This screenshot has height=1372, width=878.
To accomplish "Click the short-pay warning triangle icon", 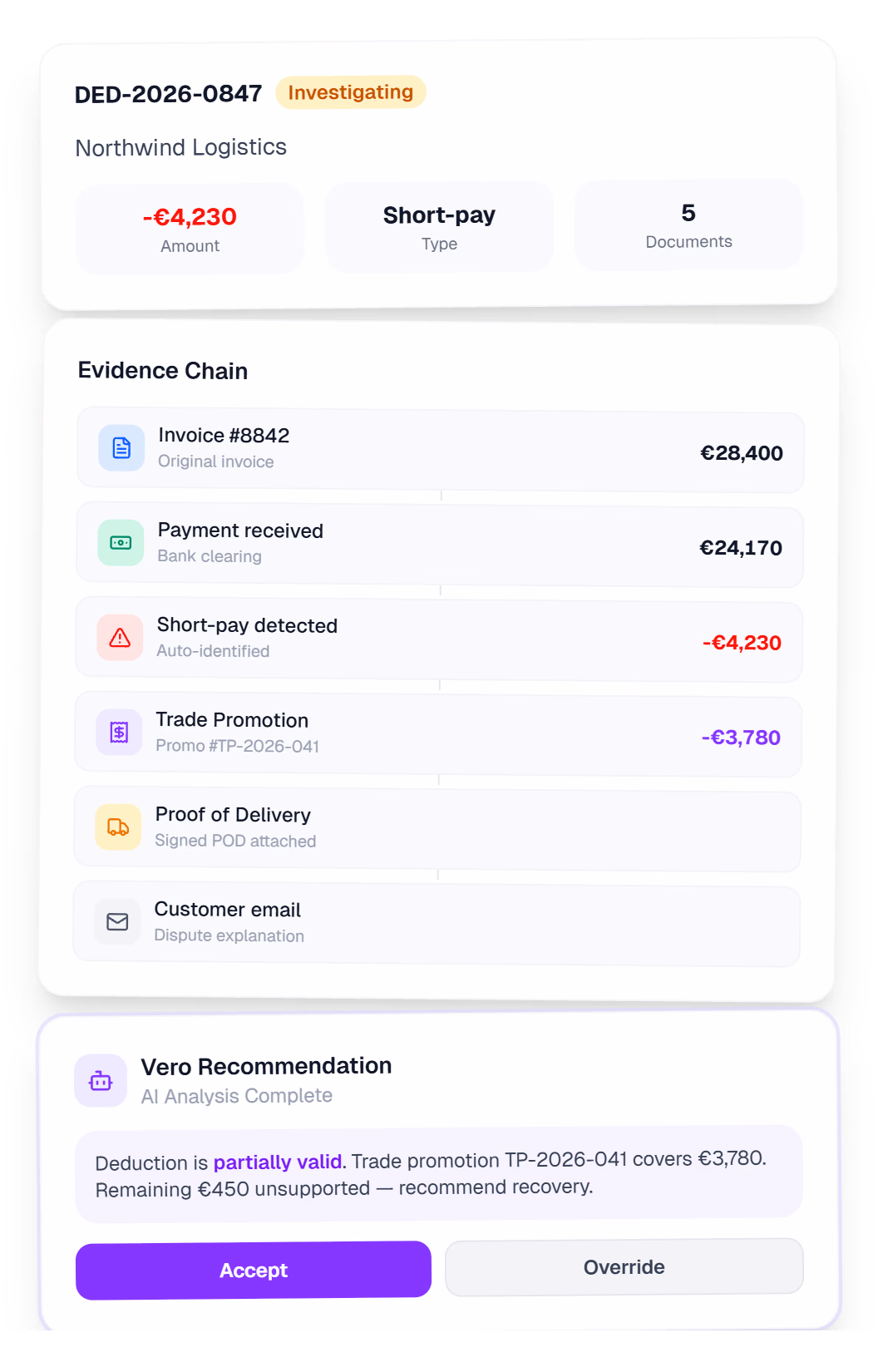I will pyautogui.click(x=120, y=637).
